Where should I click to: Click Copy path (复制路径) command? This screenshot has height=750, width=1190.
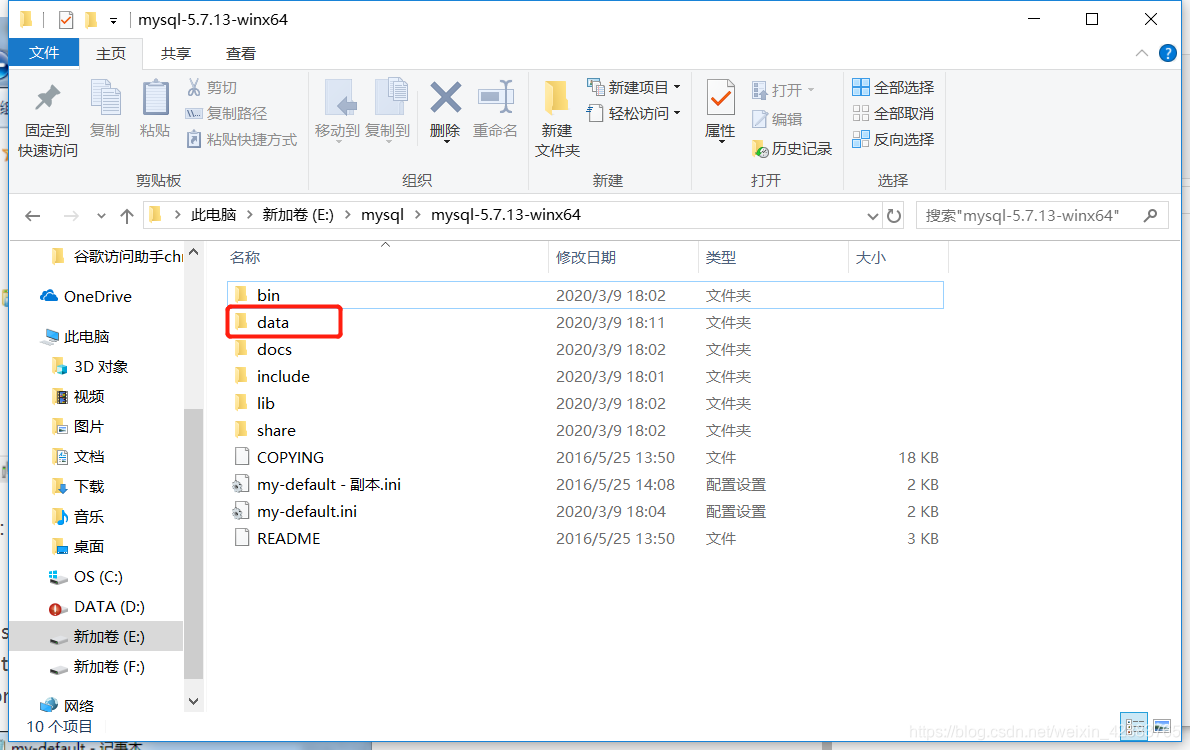coord(227,113)
